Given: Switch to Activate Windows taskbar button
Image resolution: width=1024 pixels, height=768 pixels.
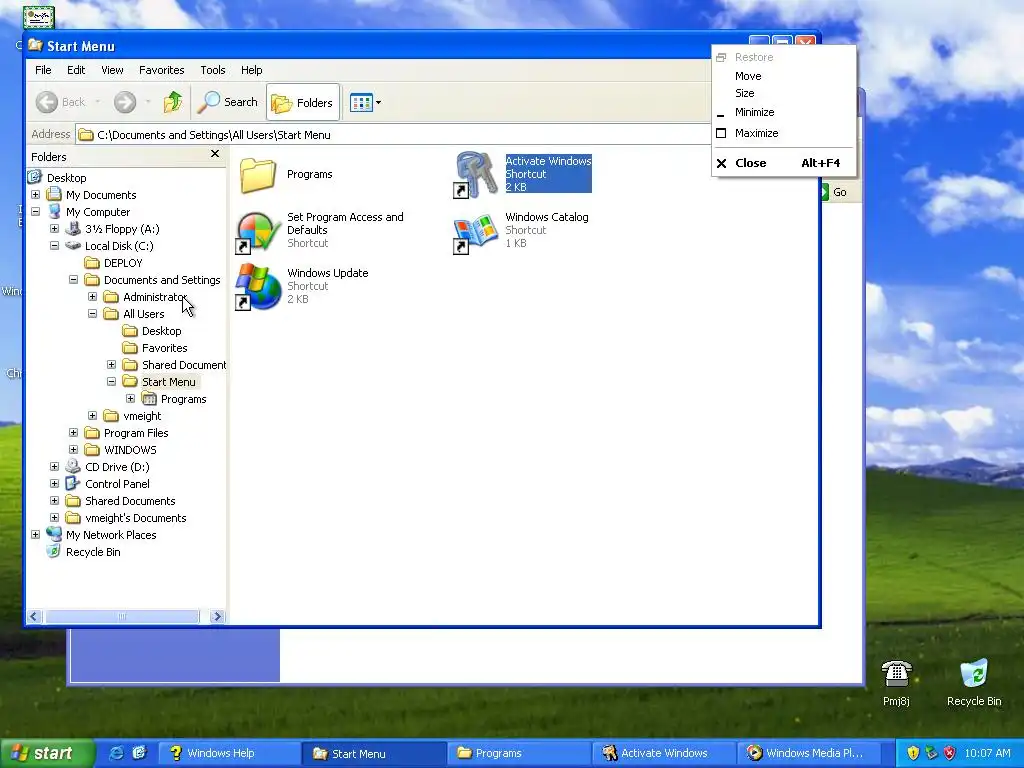Looking at the screenshot, I should (x=664, y=753).
